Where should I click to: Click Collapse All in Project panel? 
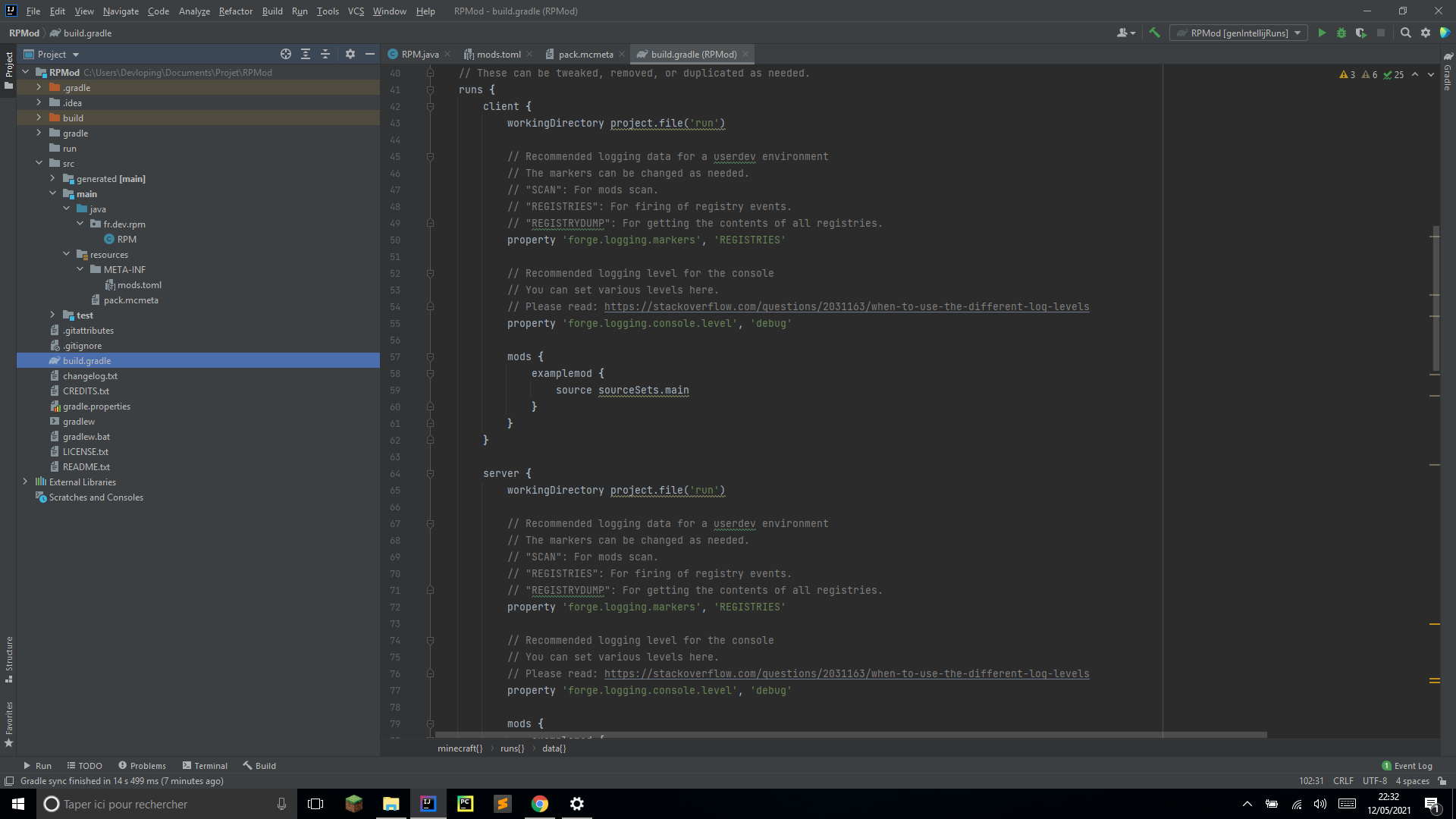pos(325,54)
